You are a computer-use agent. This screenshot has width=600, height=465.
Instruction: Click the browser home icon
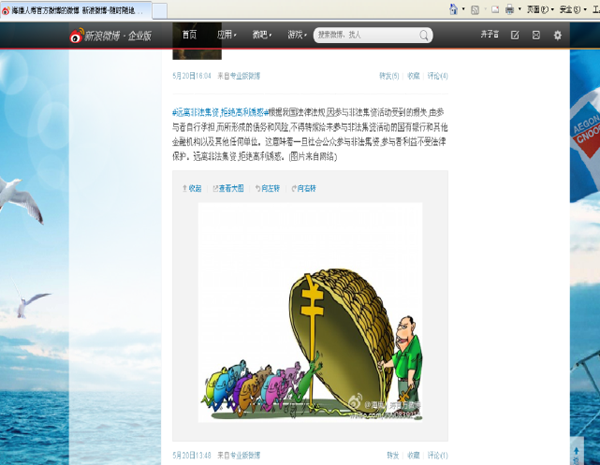click(x=453, y=9)
